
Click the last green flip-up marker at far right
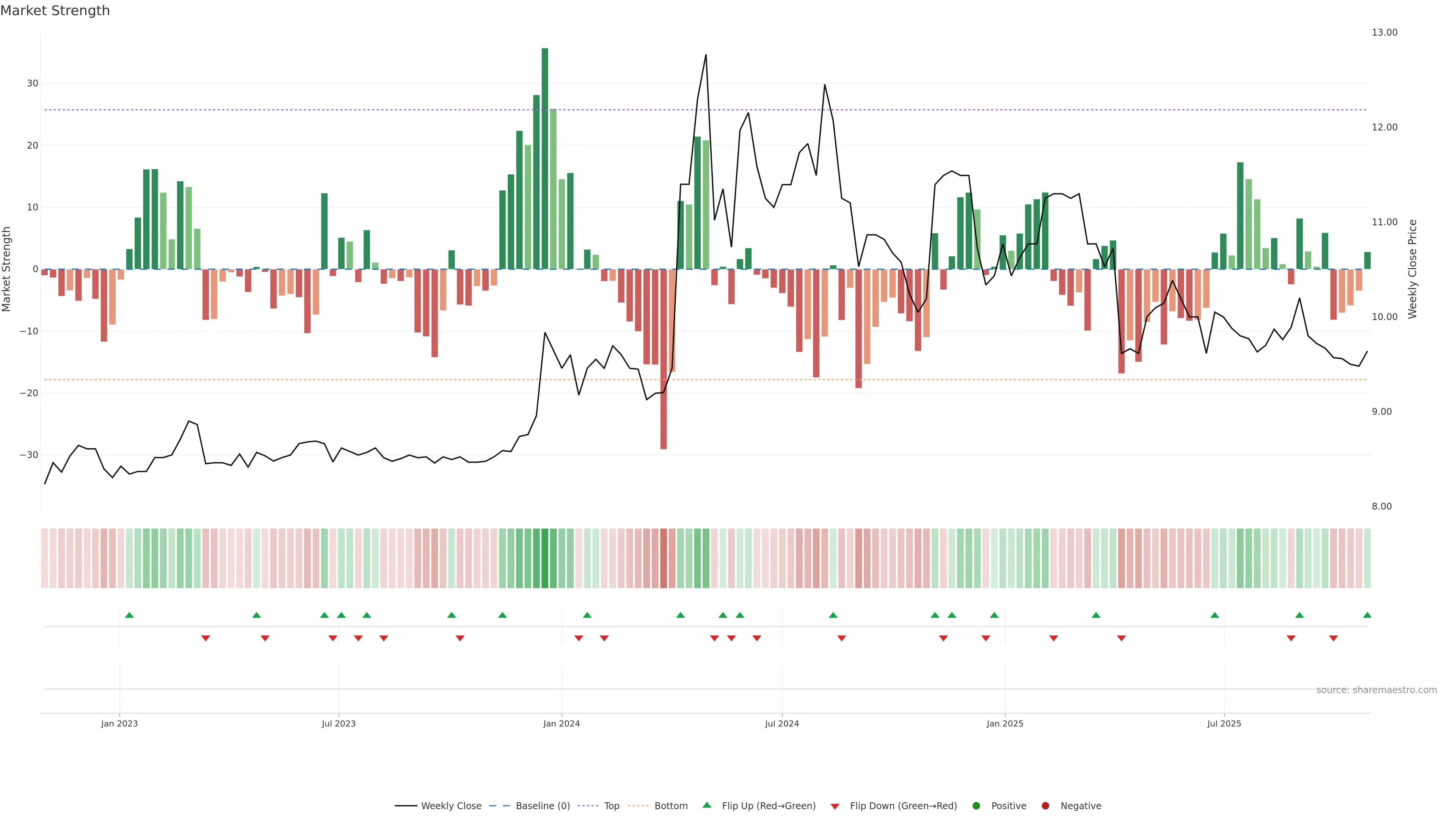coord(1367,615)
